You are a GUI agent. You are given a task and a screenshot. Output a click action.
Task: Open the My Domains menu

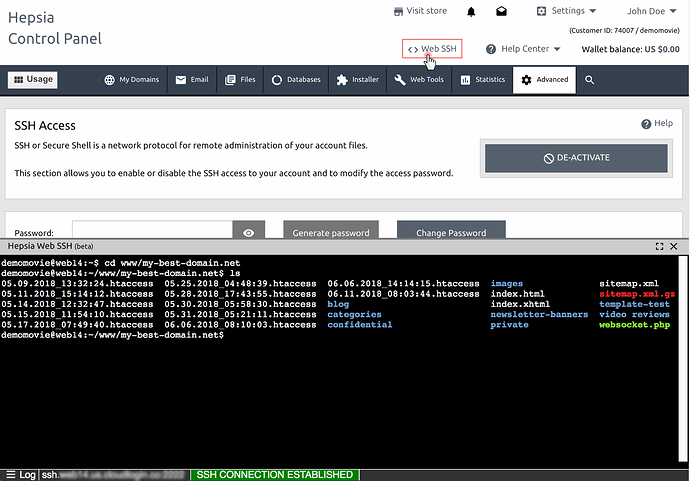[131, 80]
